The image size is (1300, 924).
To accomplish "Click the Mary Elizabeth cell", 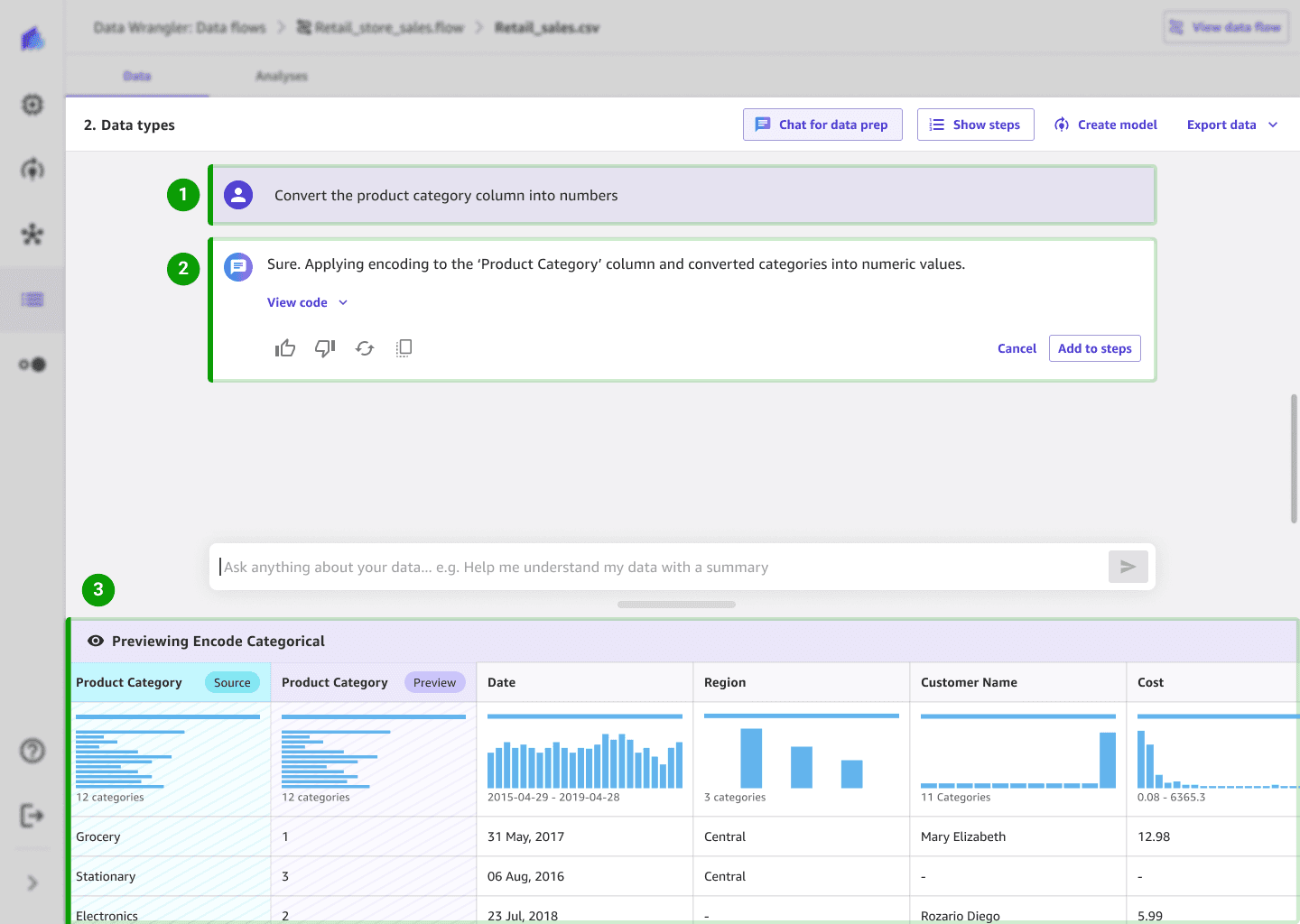I will [1018, 836].
